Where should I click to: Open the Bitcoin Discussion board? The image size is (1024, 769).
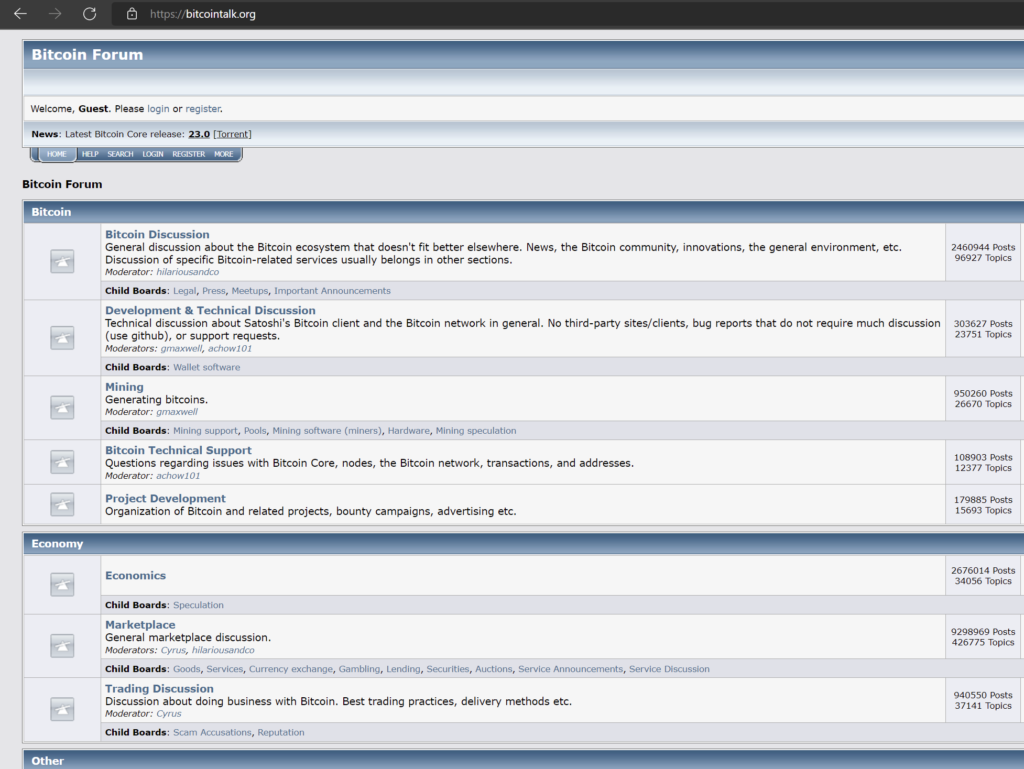(157, 234)
